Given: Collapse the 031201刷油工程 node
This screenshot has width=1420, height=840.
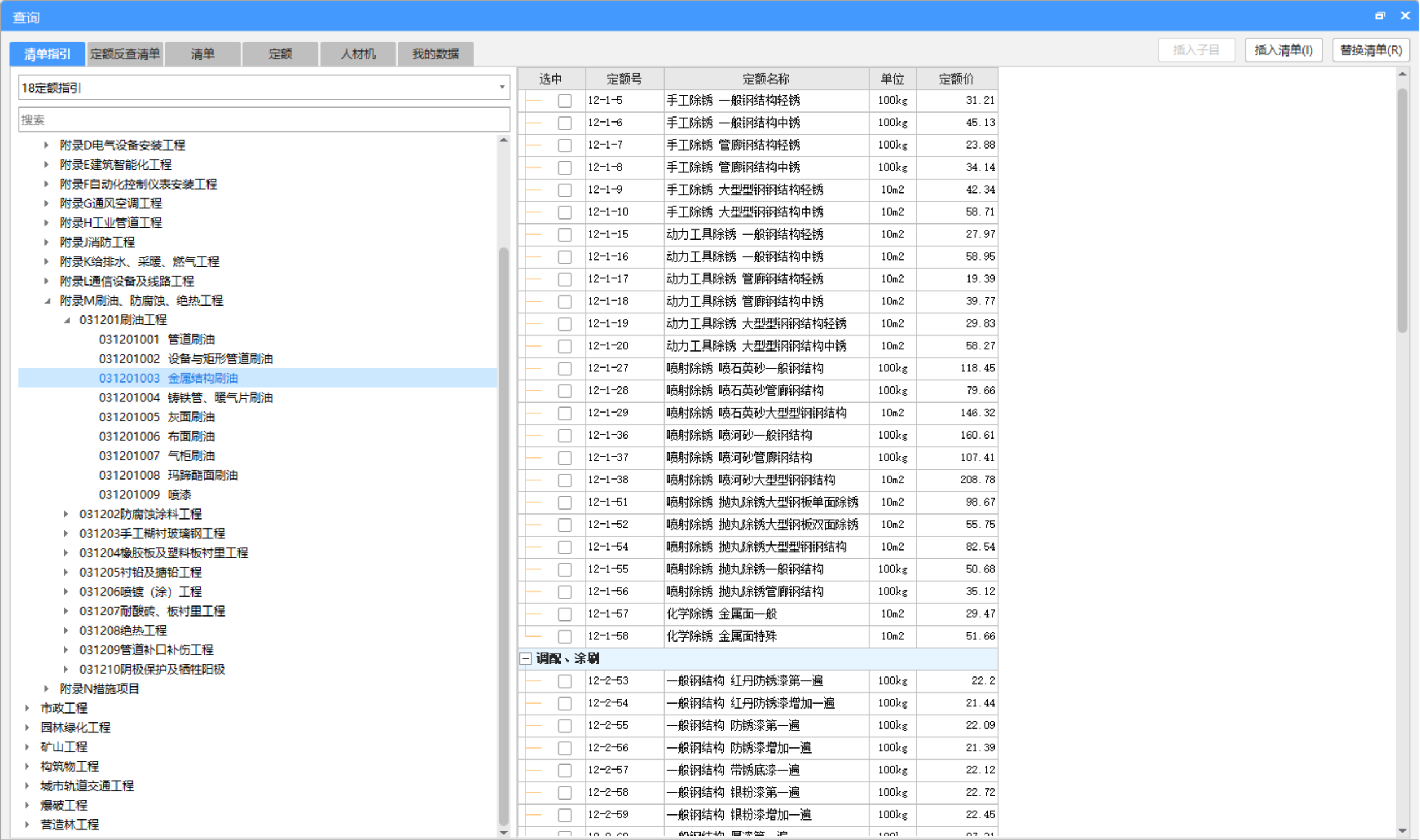Looking at the screenshot, I should pos(67,320).
